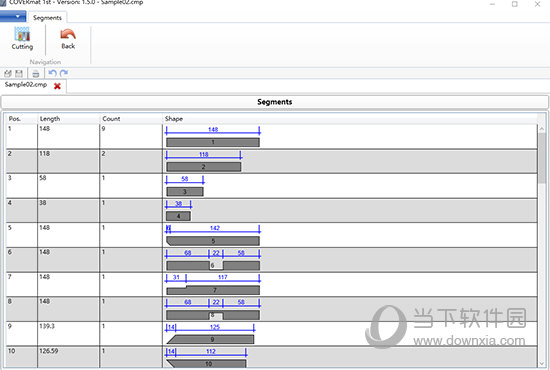Screen dimensions: 550x370
Task: Click the angled shape bar labeled 9
Action: point(210,339)
